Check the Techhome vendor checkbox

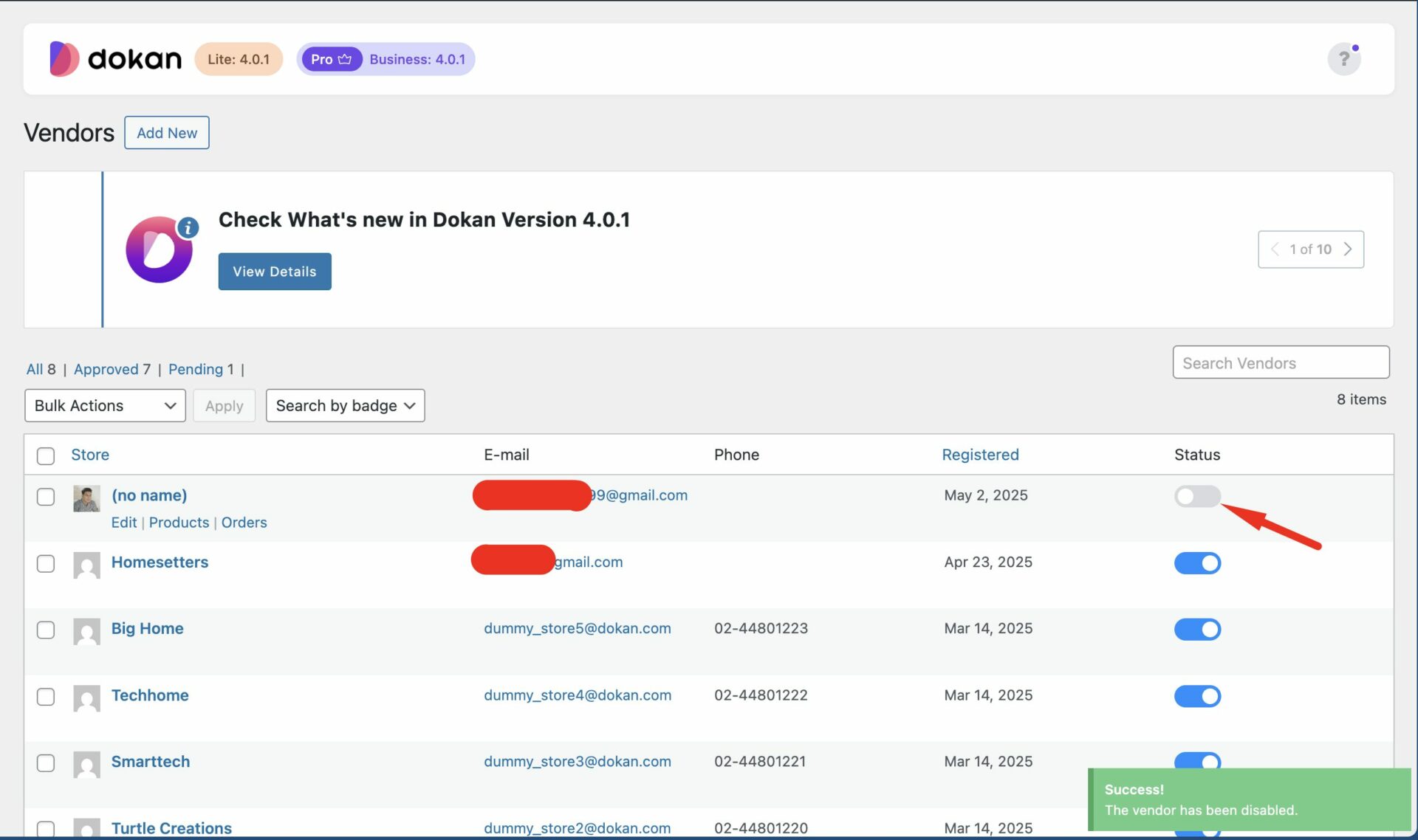[46, 697]
